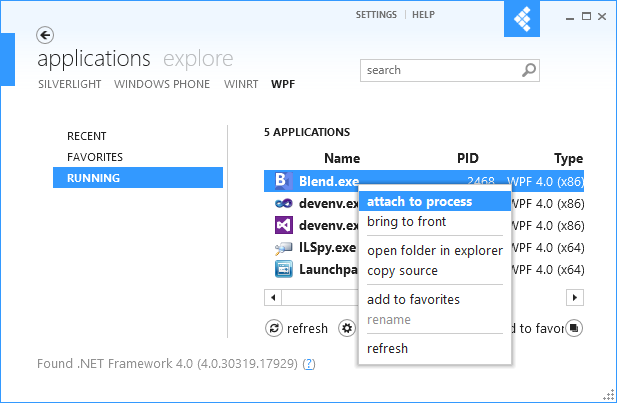617x403 pixels.
Task: Click the gear settings icon below the list
Action: point(347,328)
